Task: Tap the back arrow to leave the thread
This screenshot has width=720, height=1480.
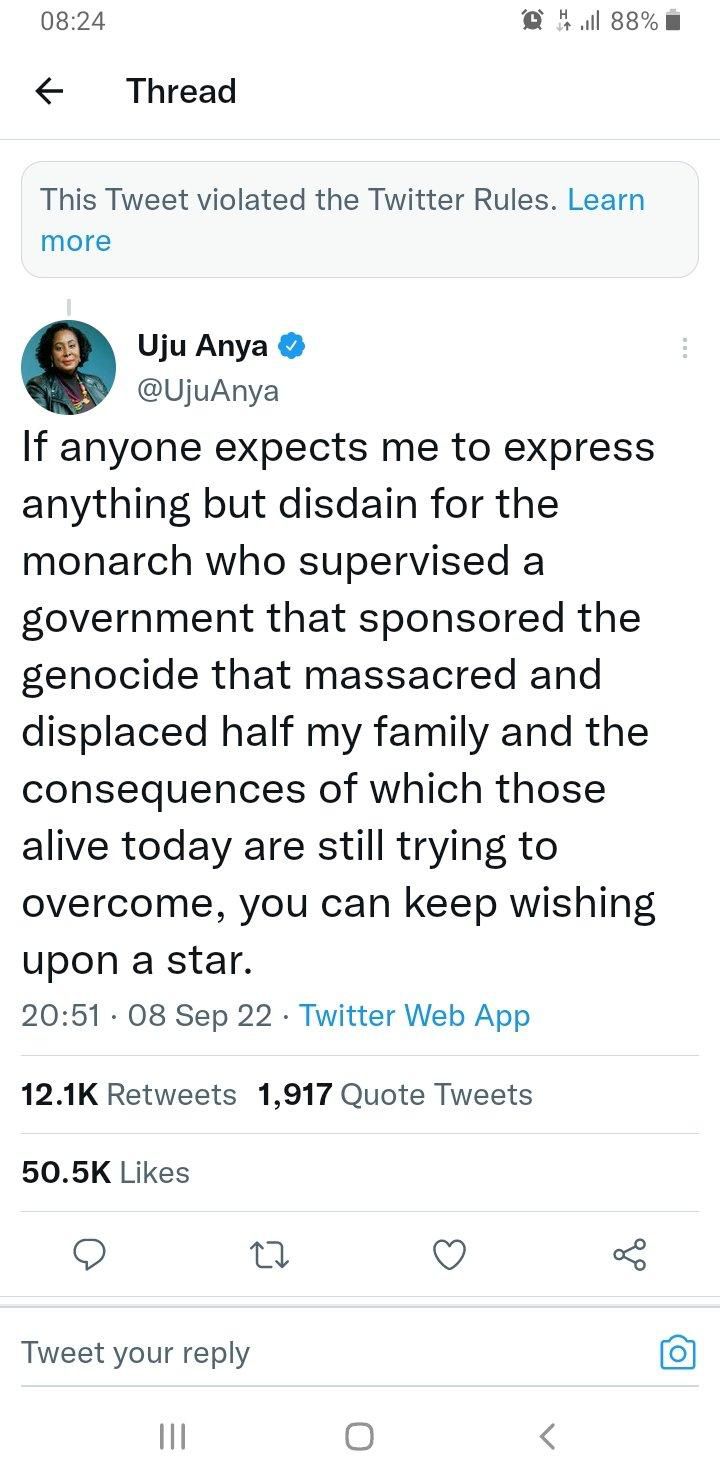Action: (x=49, y=91)
